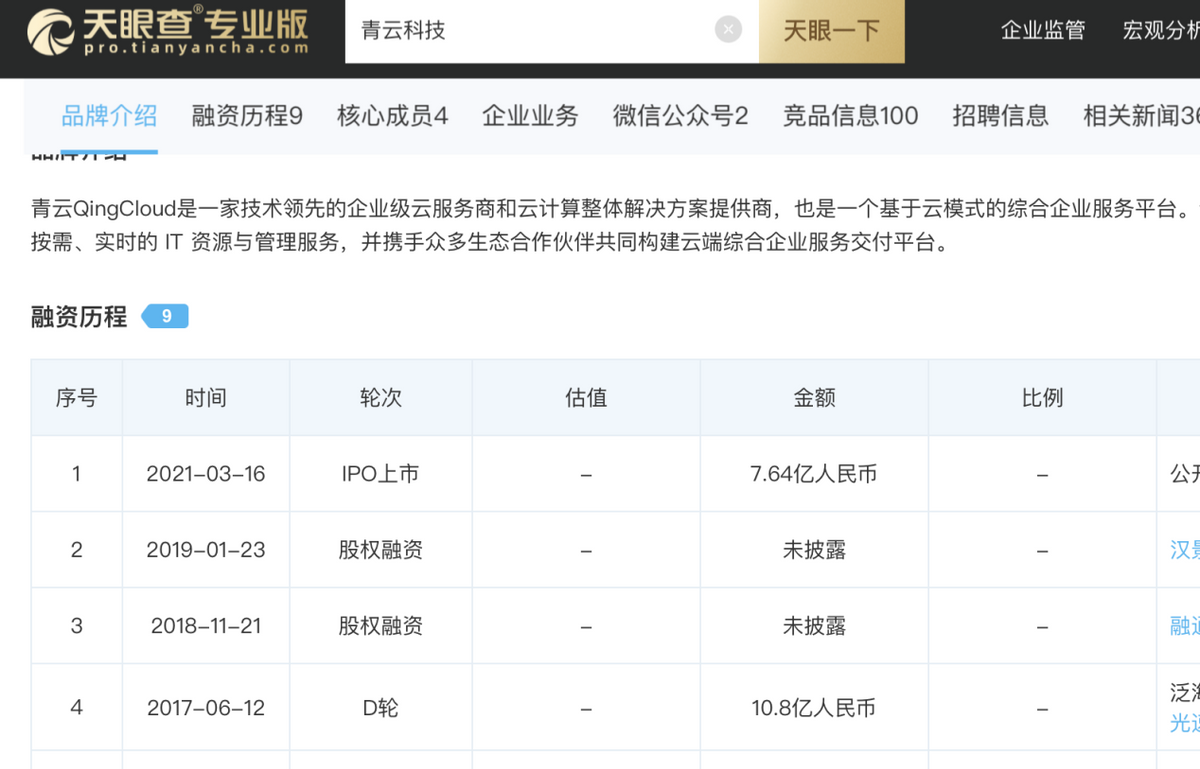The height and width of the screenshot is (769, 1200).
Task: Switch to the 招聘信息 tab
Action: tap(1000, 116)
